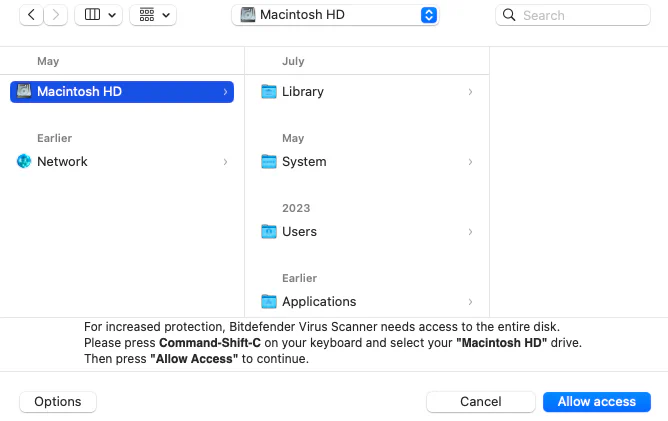Click the System folder icon
The width and height of the screenshot is (668, 421).
point(268,161)
